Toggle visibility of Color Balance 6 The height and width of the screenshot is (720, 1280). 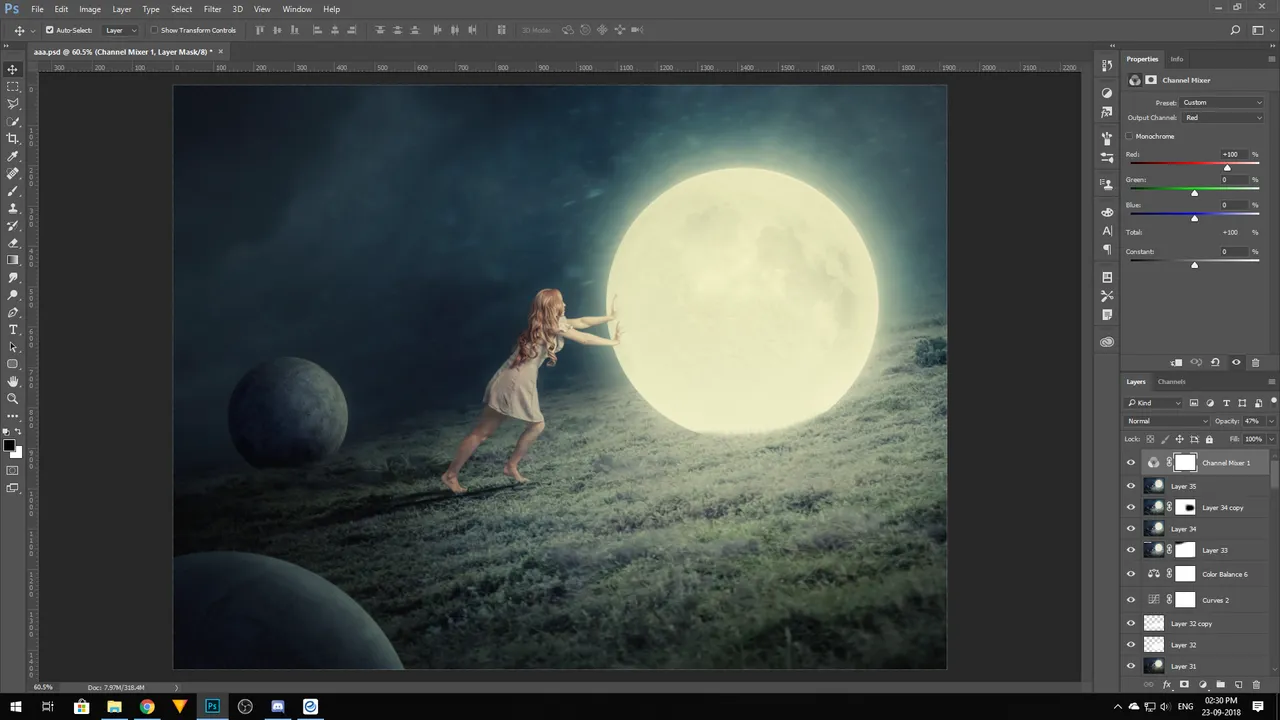[x=1131, y=574]
